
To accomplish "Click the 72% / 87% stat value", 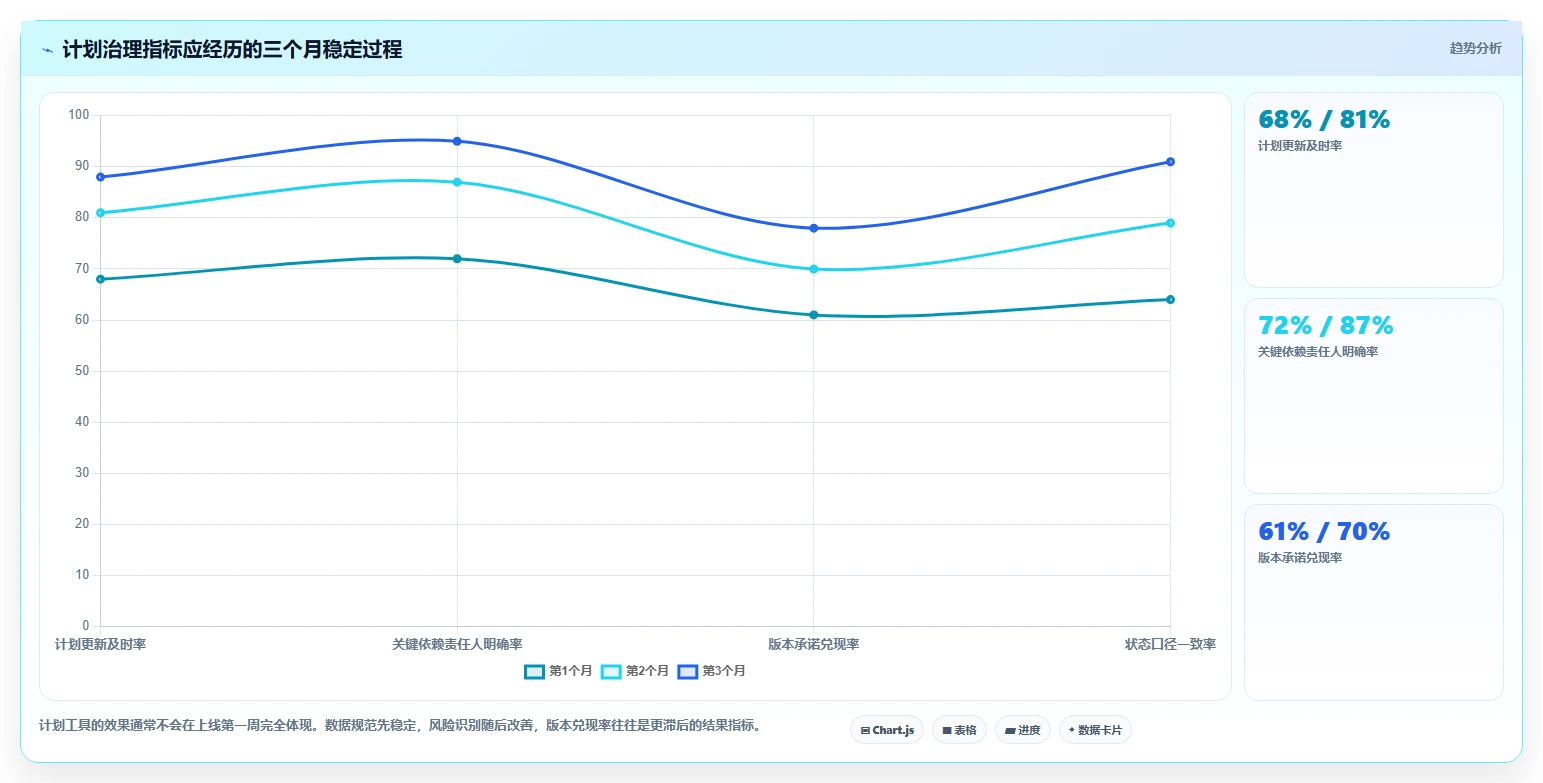I will (x=1326, y=326).
